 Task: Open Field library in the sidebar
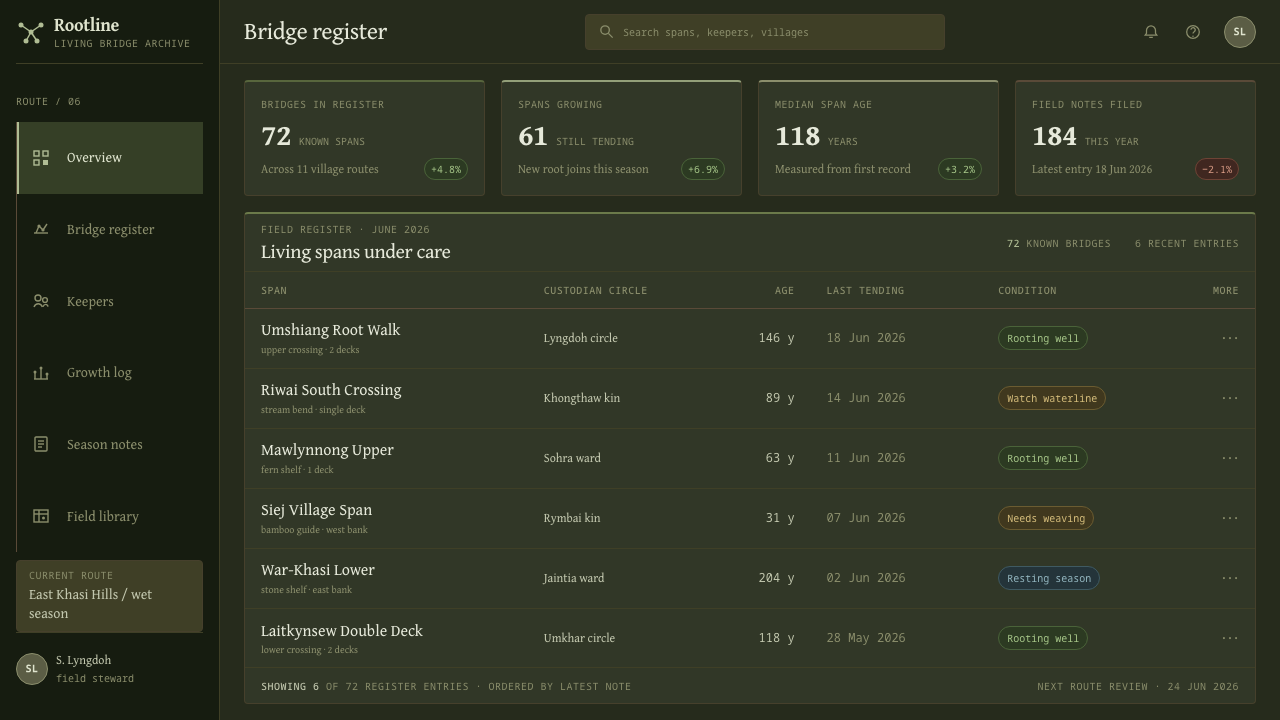coord(110,516)
